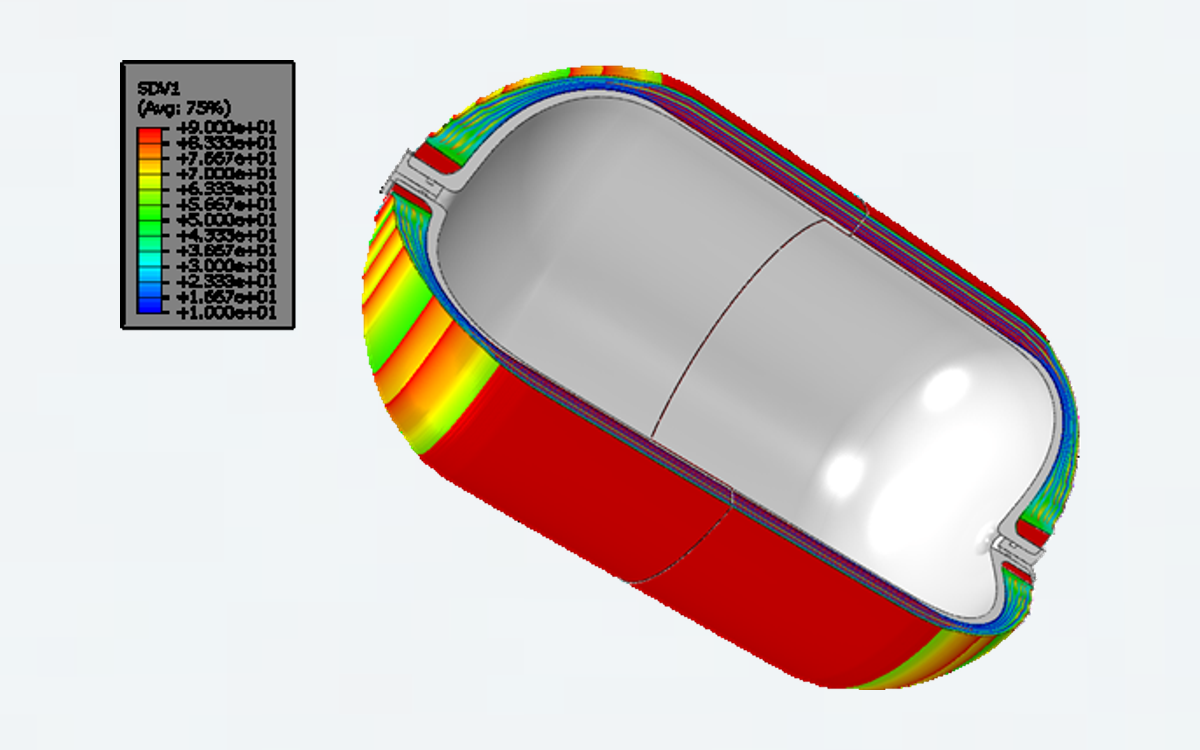The image size is (1200, 750).
Task: Select the +1.000e+01 legend value
Action: point(224,312)
